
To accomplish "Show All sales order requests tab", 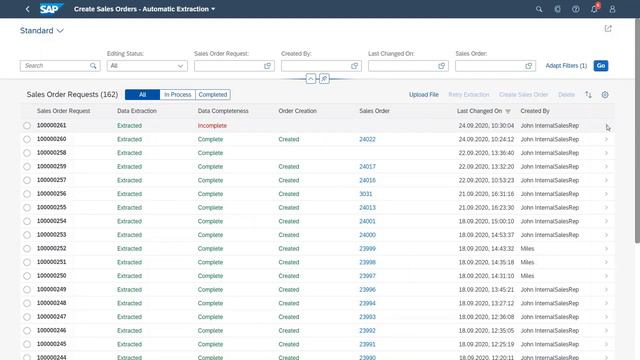I will click(x=142, y=95).
